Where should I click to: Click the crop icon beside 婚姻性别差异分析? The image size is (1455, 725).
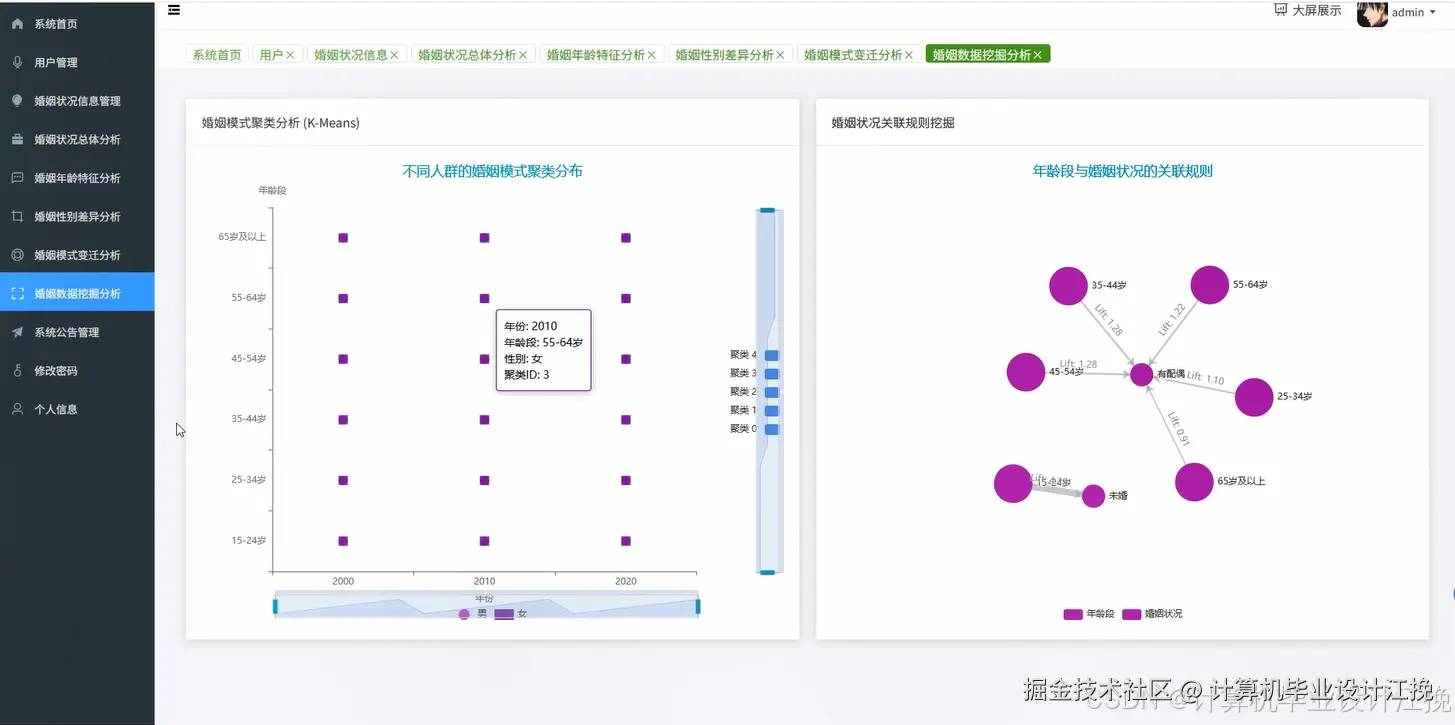(17, 216)
